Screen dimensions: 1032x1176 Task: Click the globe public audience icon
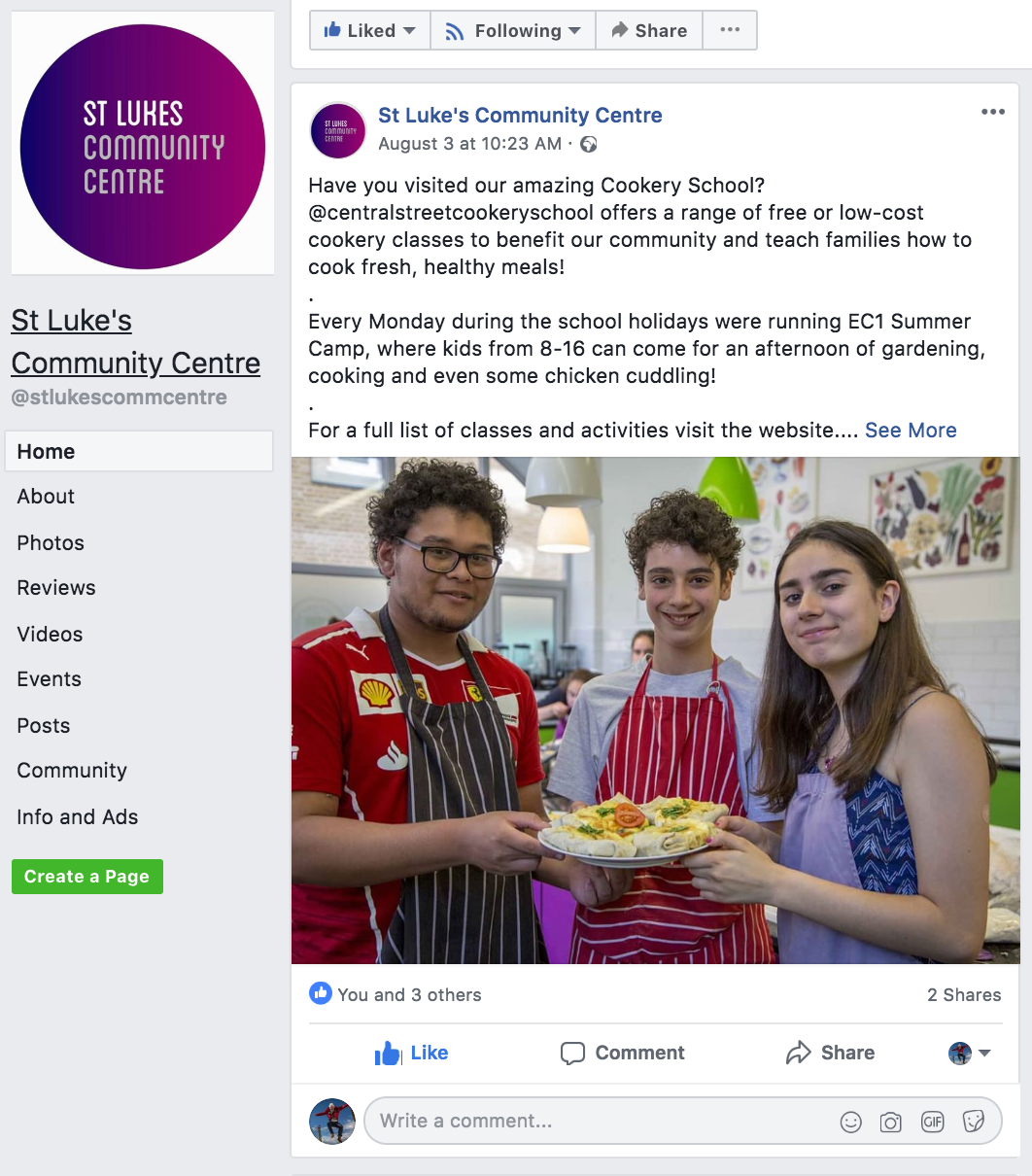(x=588, y=145)
